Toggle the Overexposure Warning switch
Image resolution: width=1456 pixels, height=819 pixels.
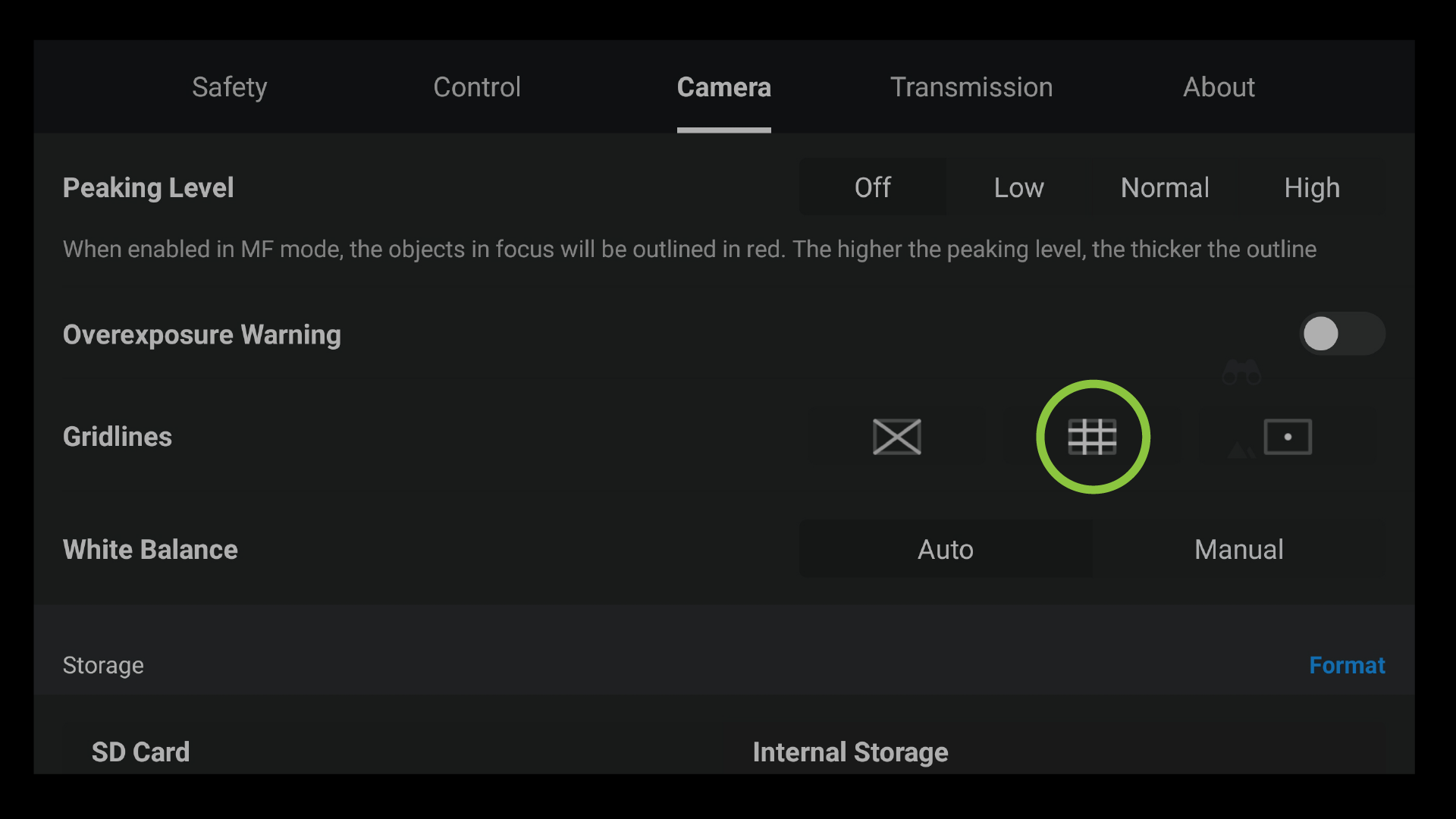point(1342,334)
